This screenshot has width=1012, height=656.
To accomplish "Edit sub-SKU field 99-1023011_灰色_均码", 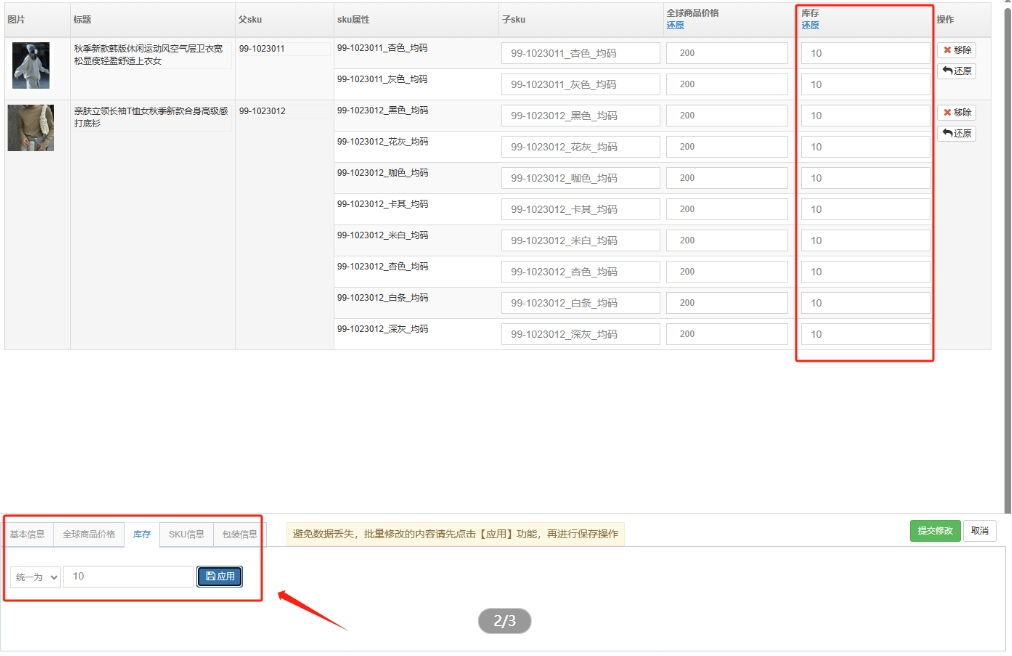I will [x=580, y=84].
